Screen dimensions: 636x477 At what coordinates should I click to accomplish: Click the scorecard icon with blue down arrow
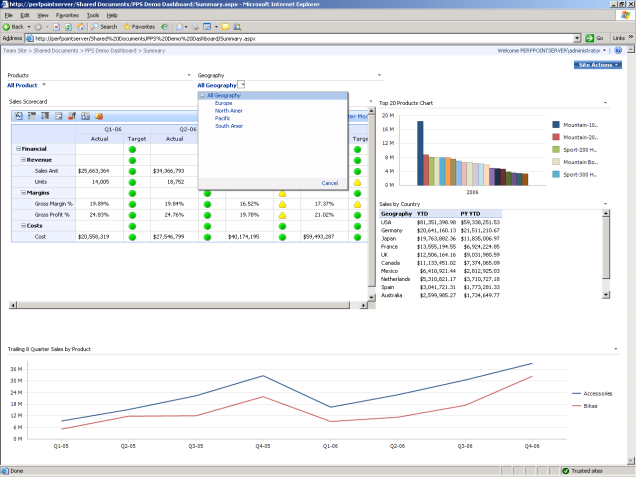click(x=45, y=116)
